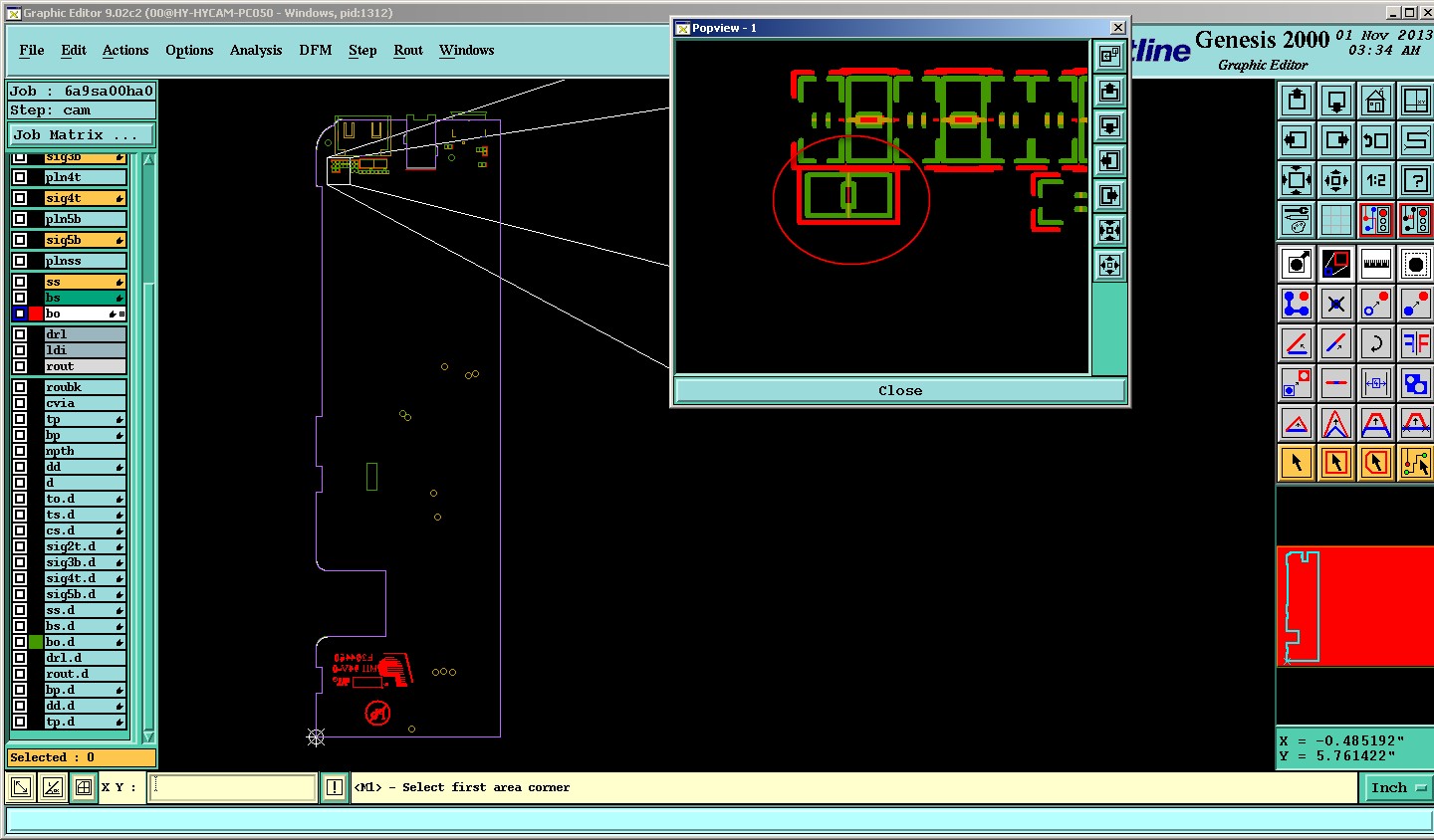Click the mirror F flip icon
Screen dimensions: 1434x840
(x=1415, y=343)
